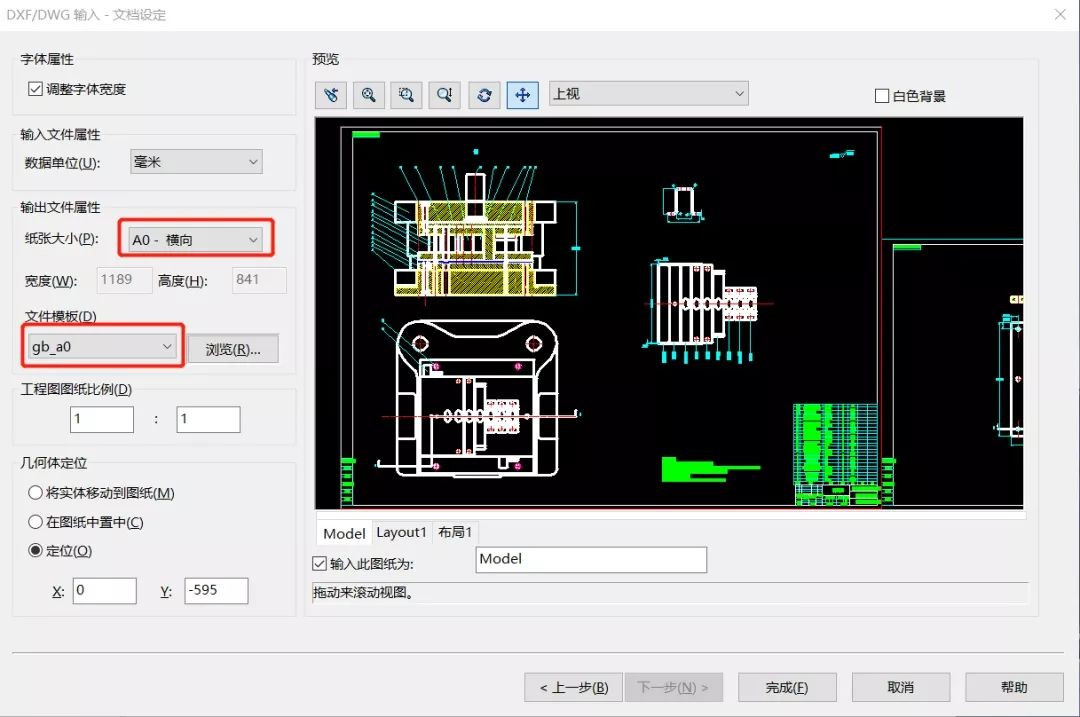Choose the 将实体移动到图纸 radio option
The image size is (1080, 717).
(x=36, y=493)
